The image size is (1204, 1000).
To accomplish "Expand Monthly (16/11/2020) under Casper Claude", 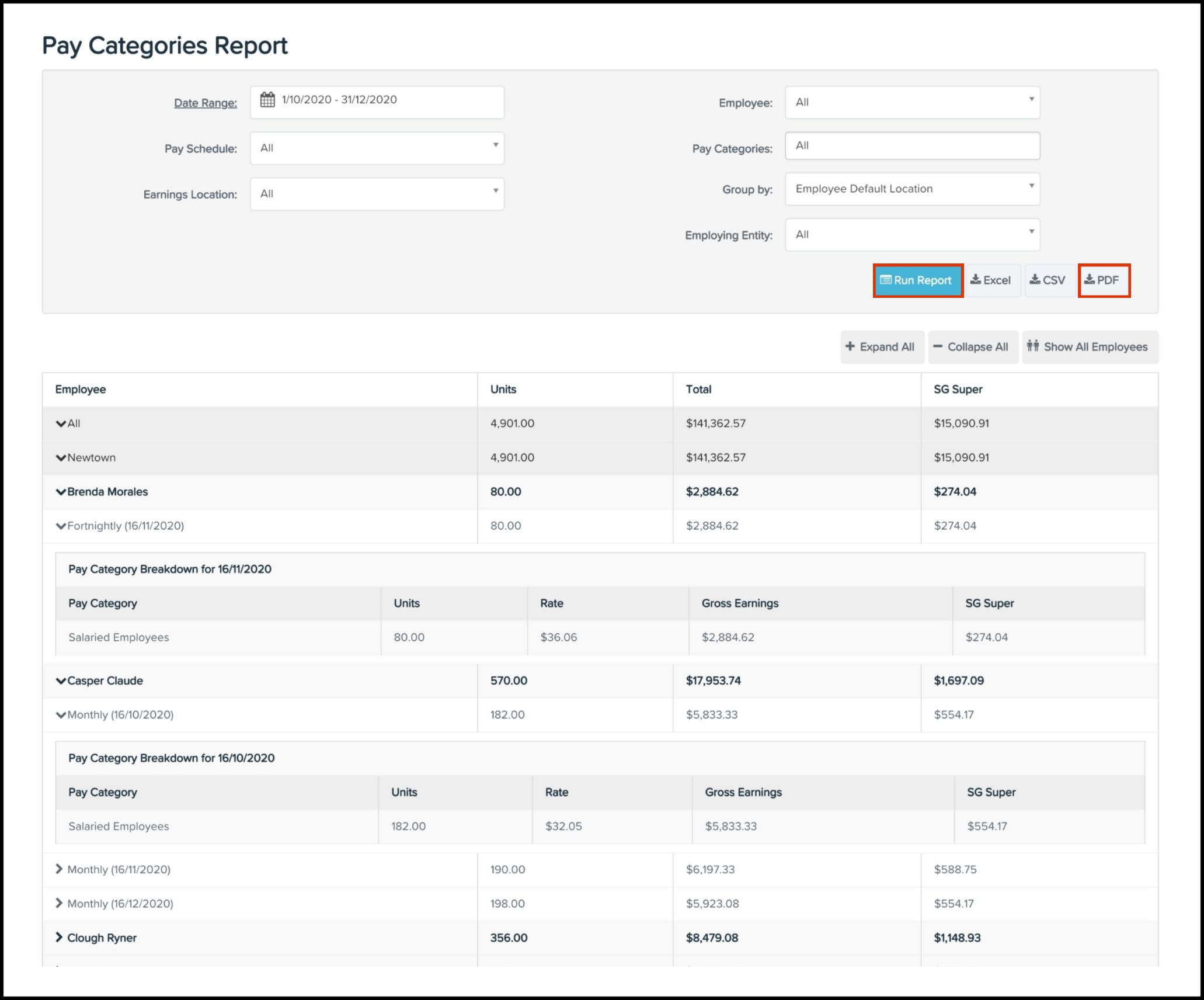I will [x=59, y=869].
